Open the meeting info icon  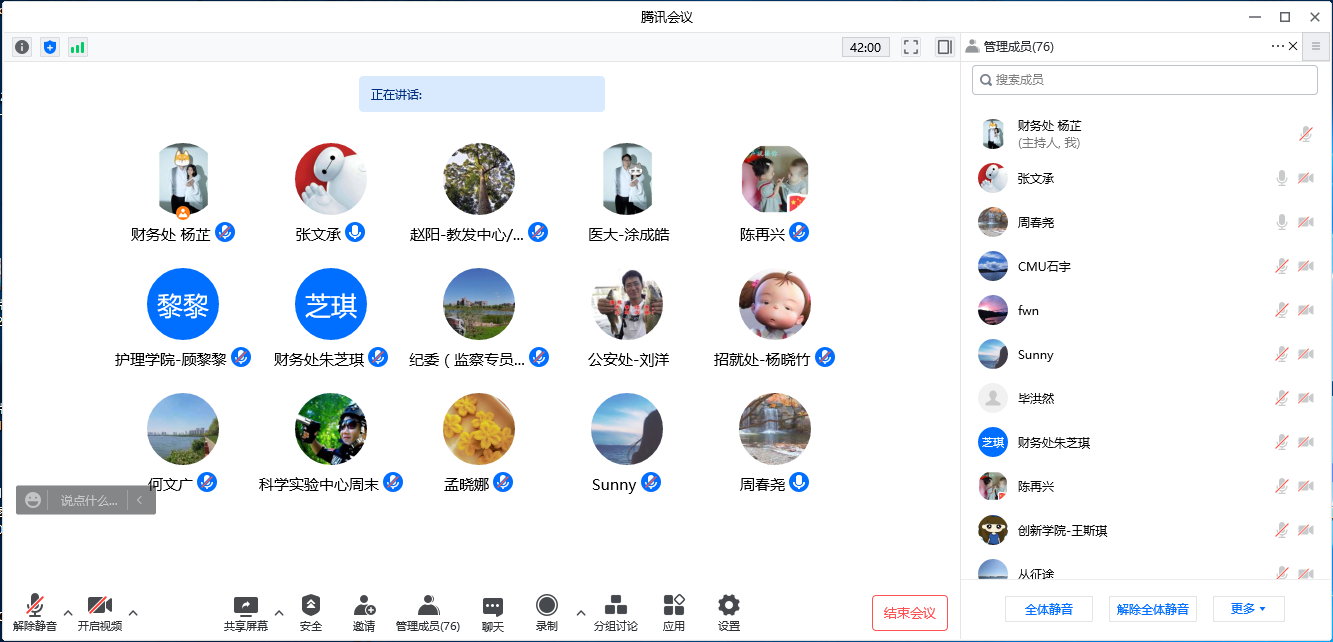click(x=22, y=47)
